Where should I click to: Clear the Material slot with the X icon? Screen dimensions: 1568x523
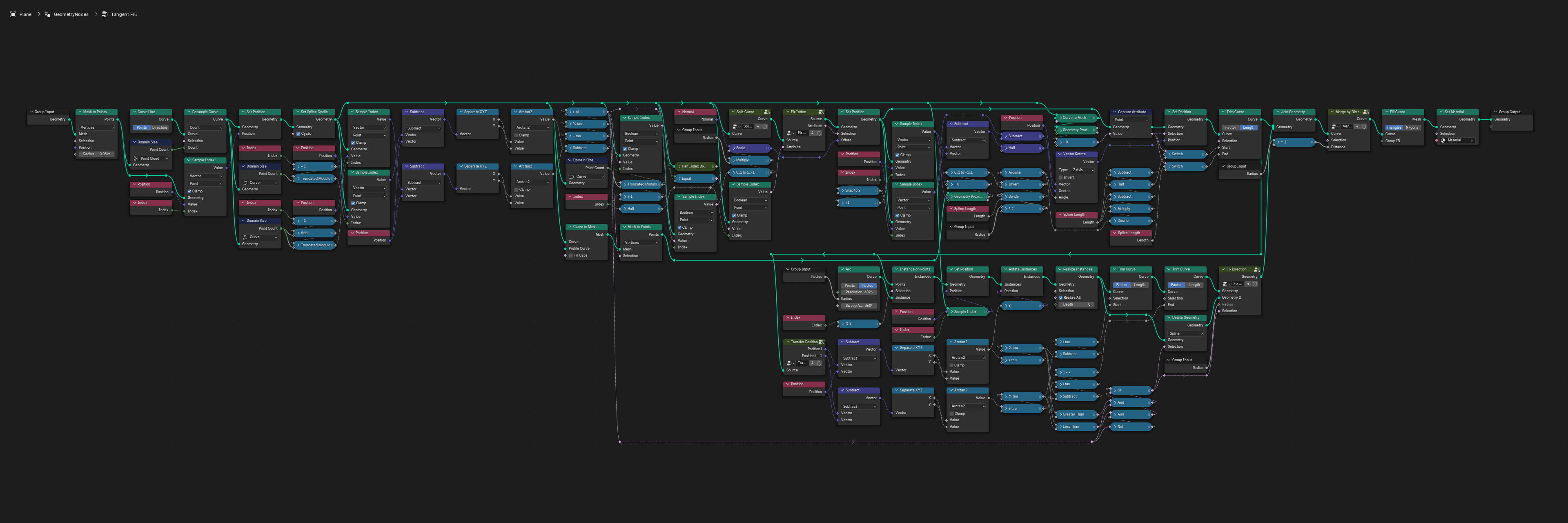[x=1472, y=141]
